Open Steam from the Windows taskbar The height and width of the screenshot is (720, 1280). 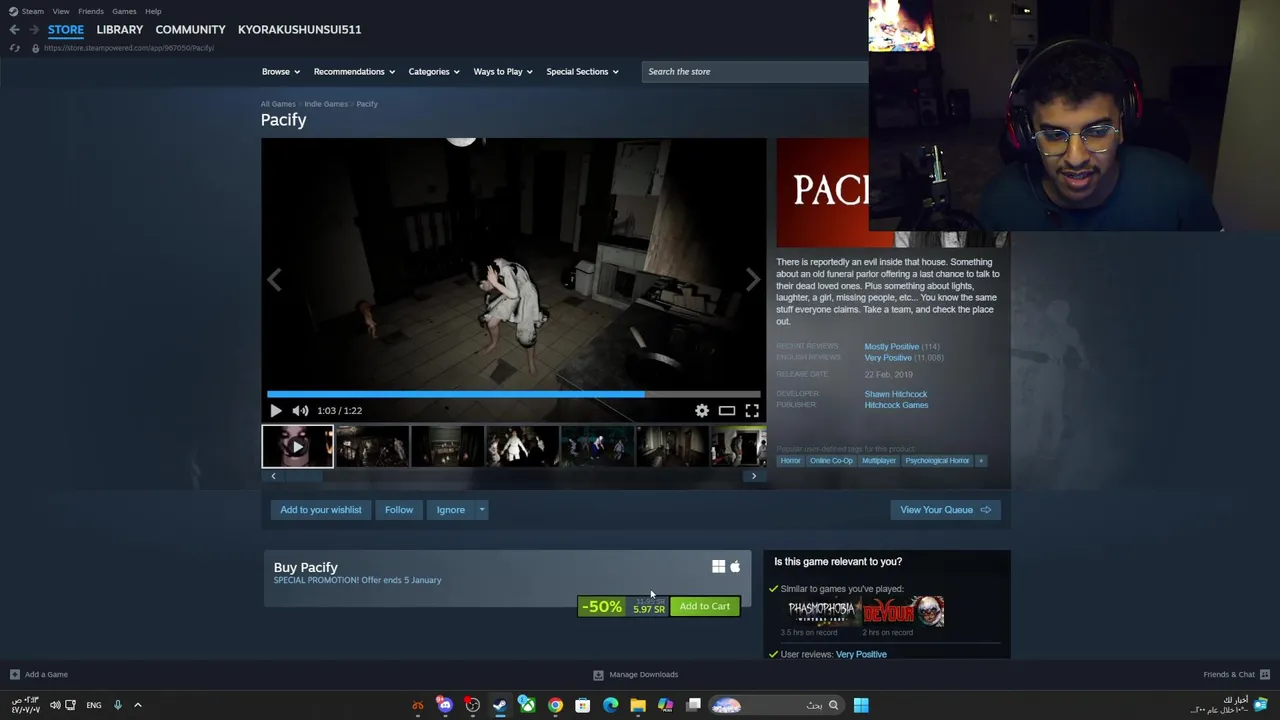(499, 705)
